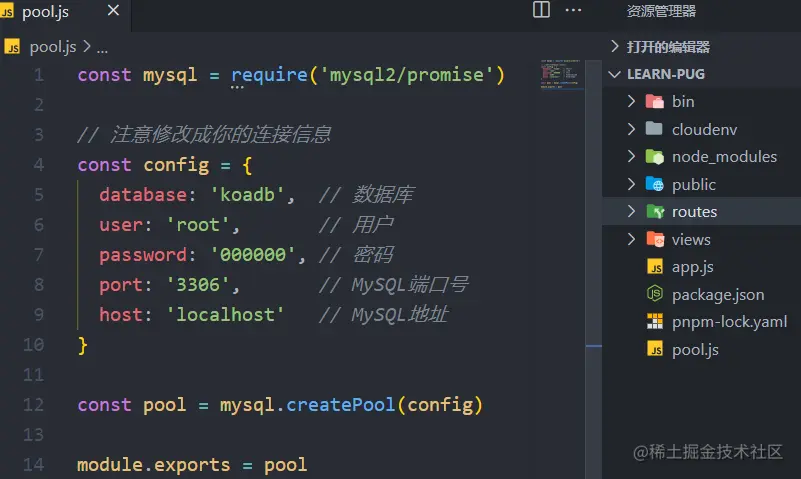Click the '3306' port value
The image size is (801, 479).
click(198, 284)
